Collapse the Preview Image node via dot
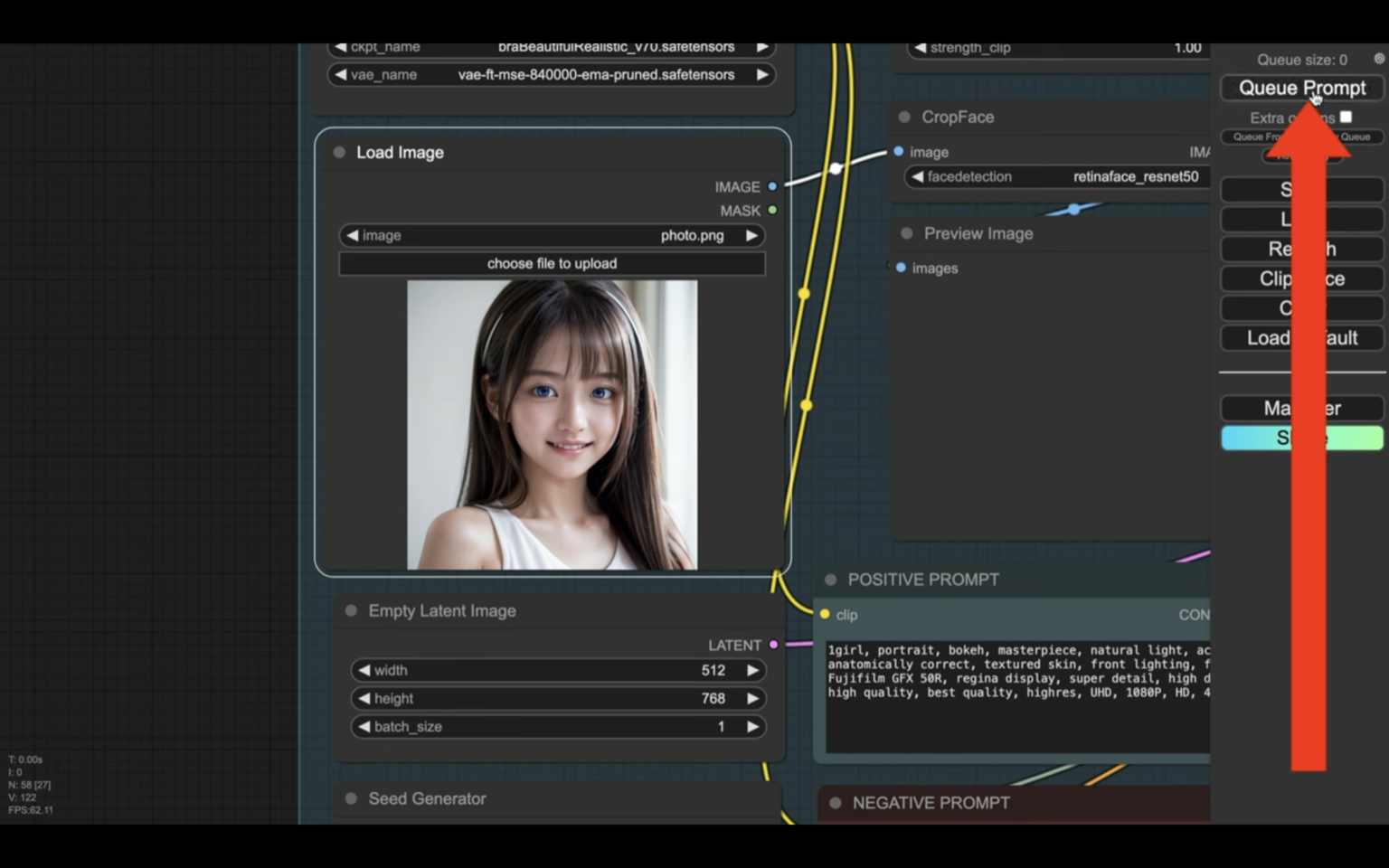 (x=907, y=233)
